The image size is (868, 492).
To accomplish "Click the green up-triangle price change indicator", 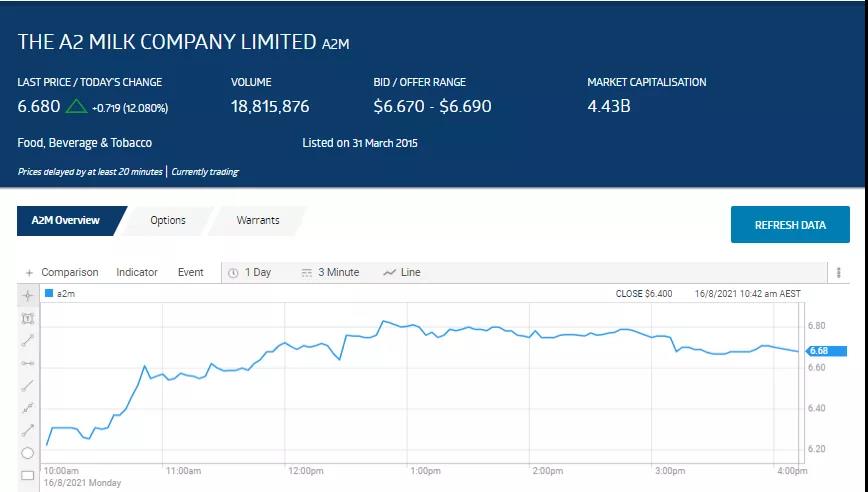I will (x=76, y=106).
